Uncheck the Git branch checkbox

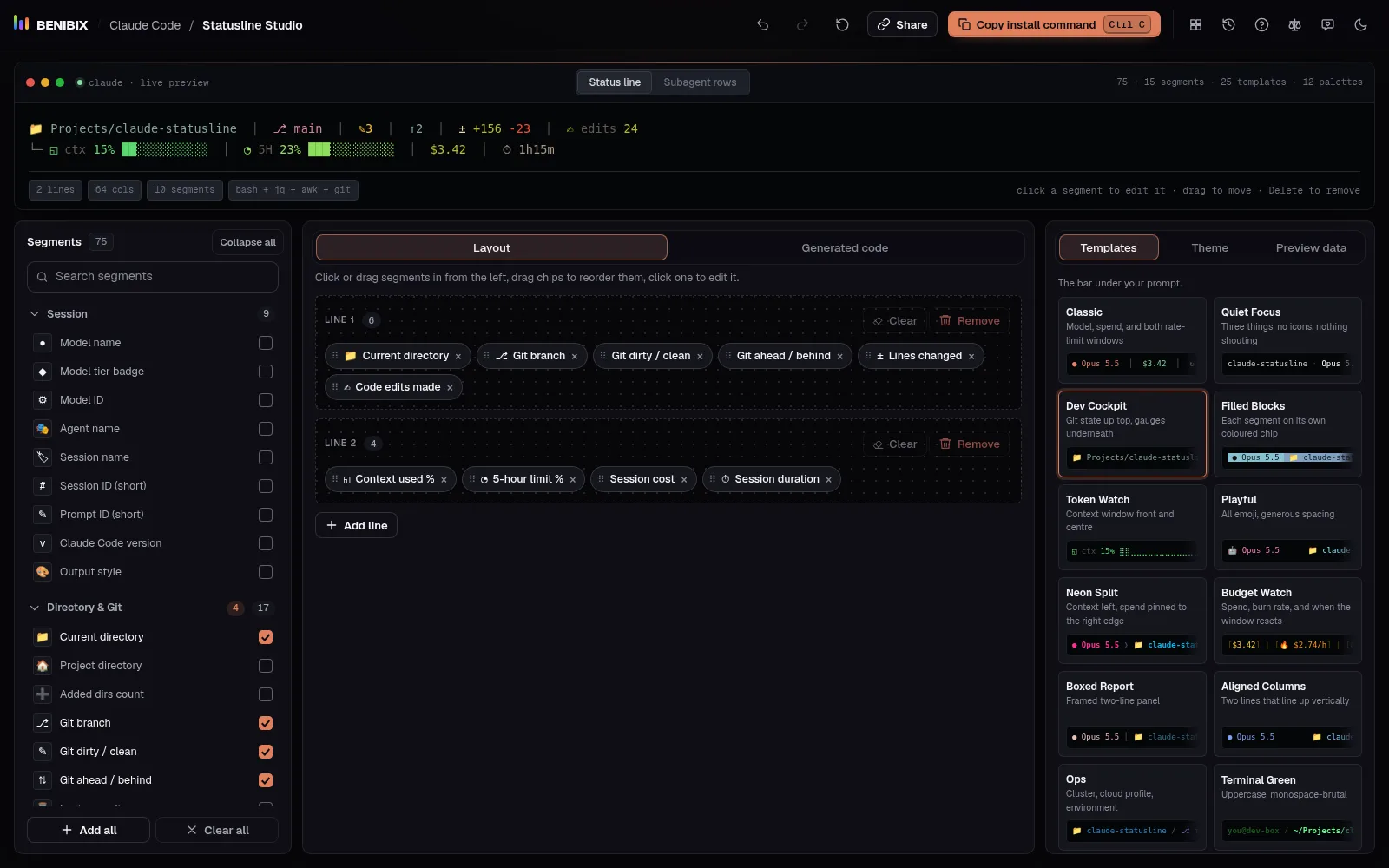pyautogui.click(x=266, y=723)
